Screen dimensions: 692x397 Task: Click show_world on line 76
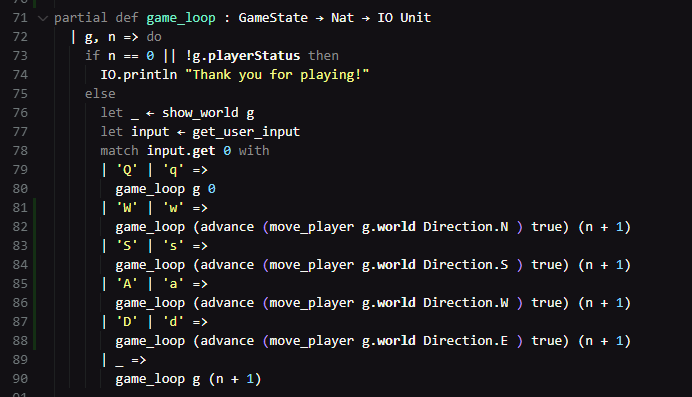[200, 113]
